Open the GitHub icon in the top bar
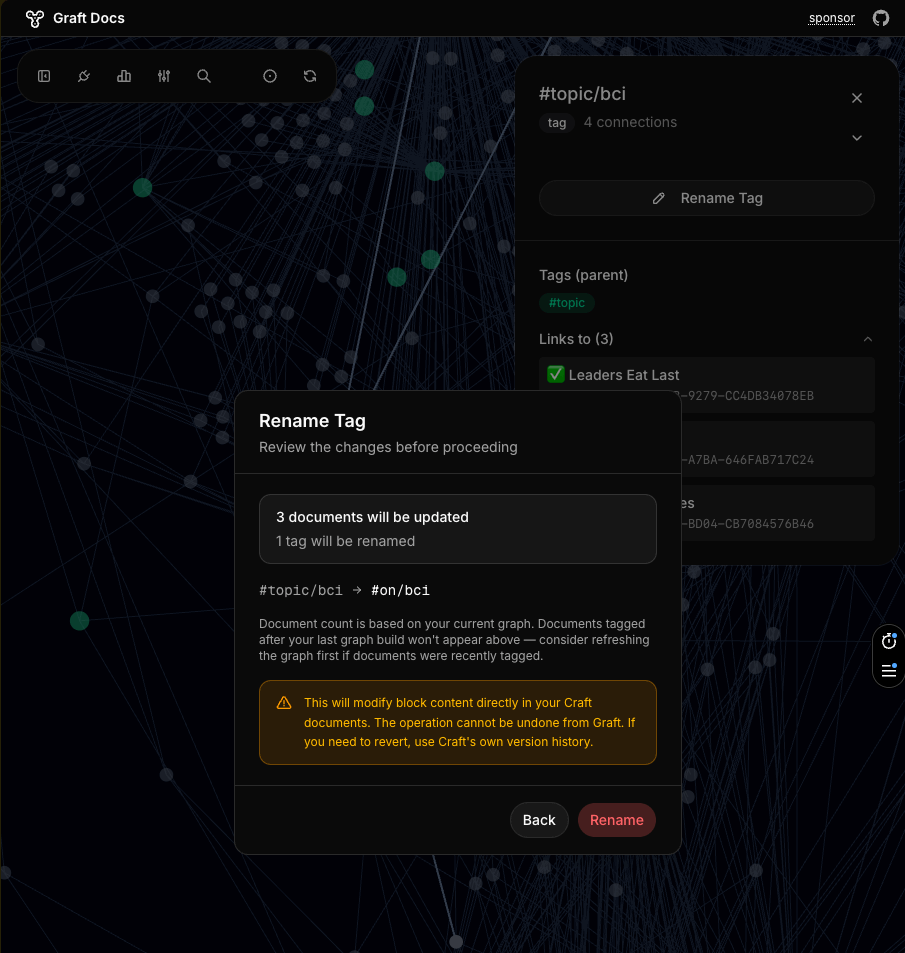Screen dimensions: 905x953 (881, 17)
